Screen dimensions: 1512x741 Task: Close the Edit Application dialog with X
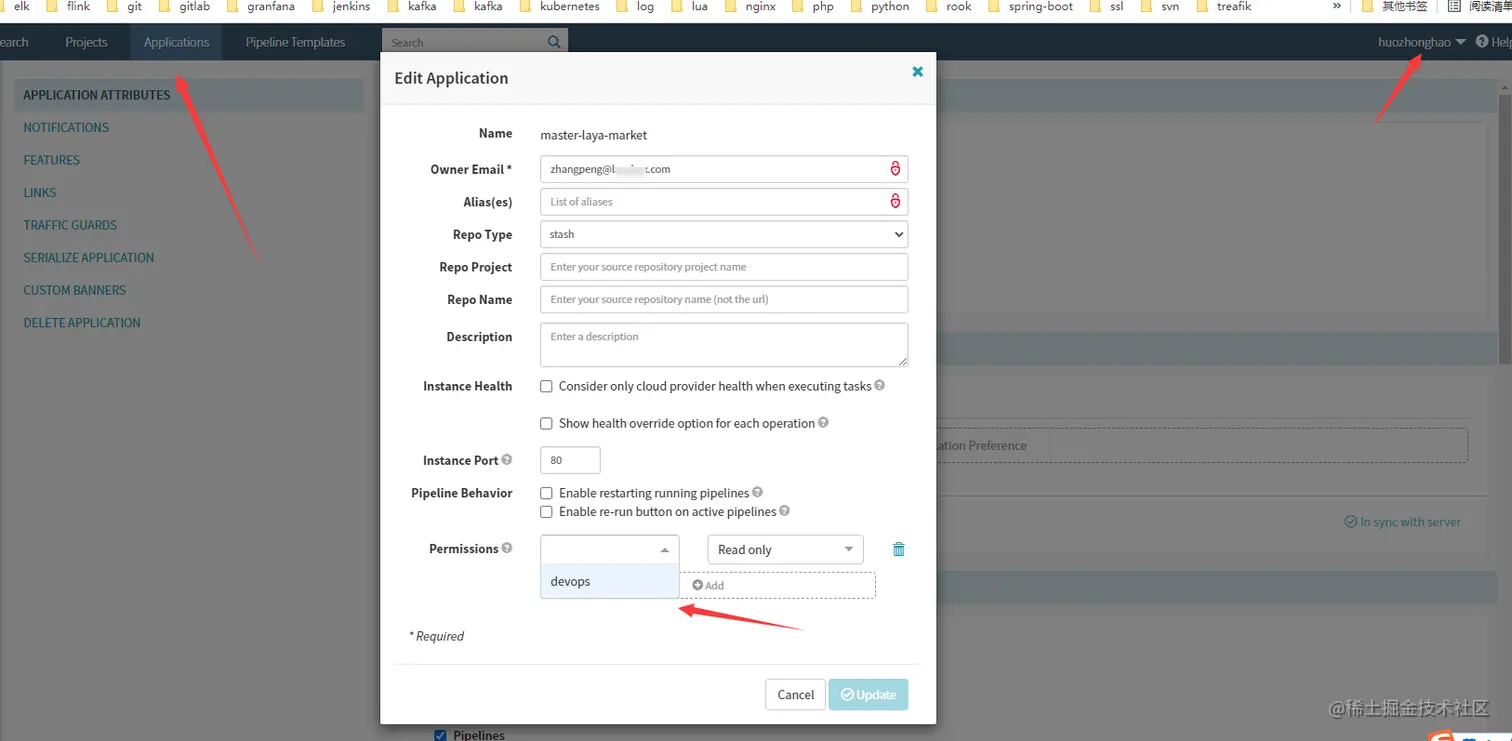point(917,72)
